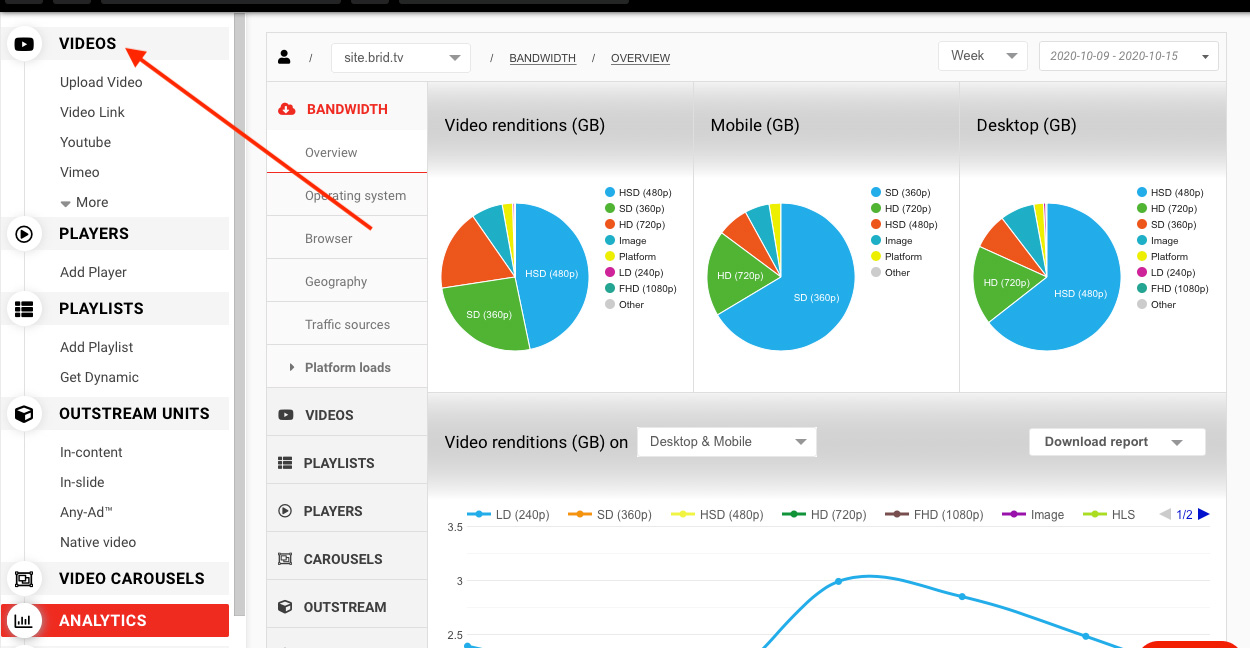Click the Outstream Units cube icon

[x=24, y=414]
